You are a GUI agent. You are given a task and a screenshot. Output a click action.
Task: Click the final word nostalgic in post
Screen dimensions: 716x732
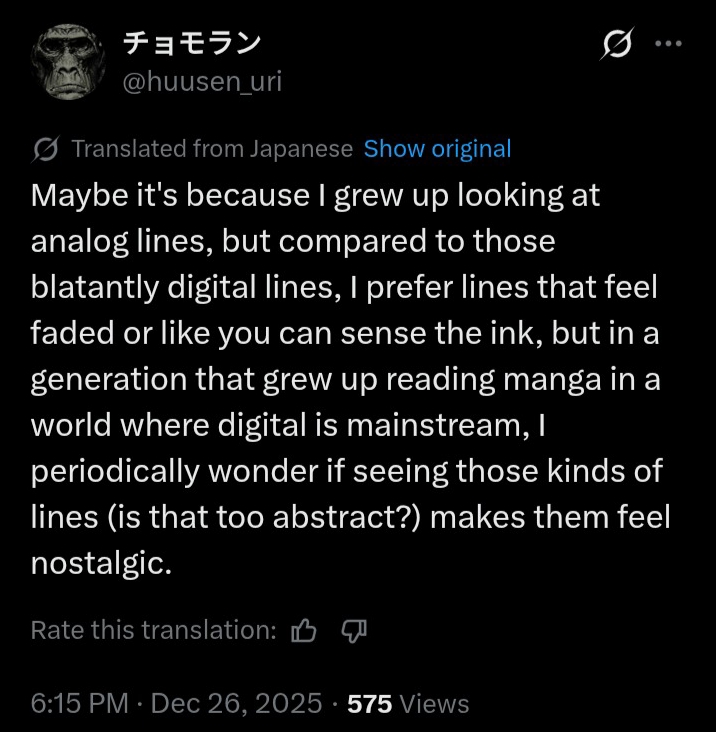[101, 563]
